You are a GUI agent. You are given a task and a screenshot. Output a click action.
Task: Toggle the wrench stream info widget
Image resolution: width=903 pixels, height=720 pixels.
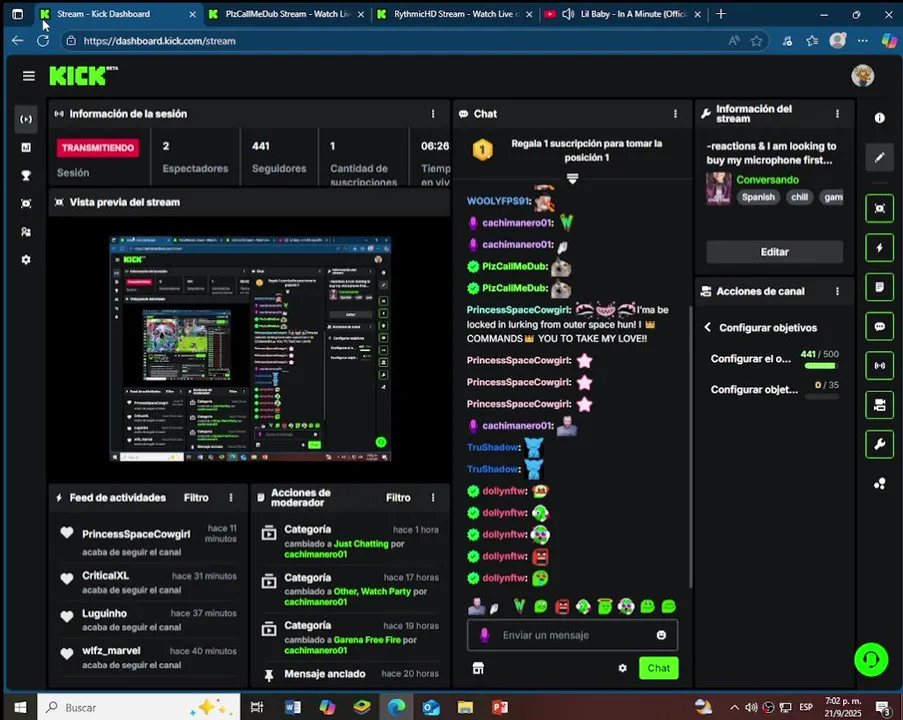(x=879, y=444)
